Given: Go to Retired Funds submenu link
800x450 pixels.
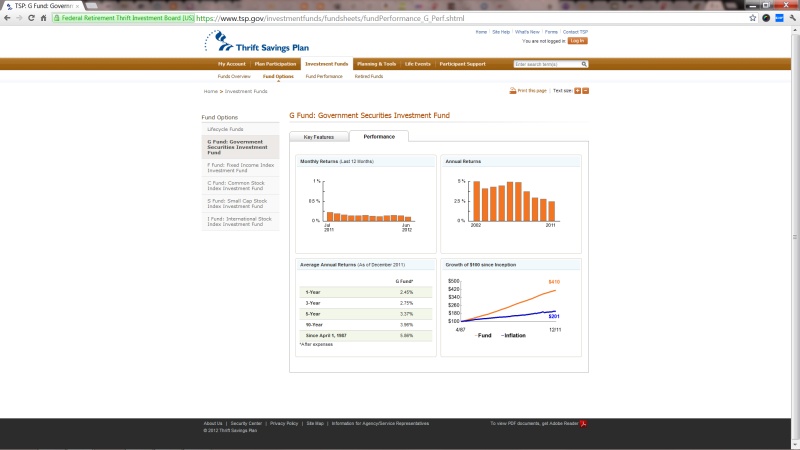Looking at the screenshot, I should [369, 77].
